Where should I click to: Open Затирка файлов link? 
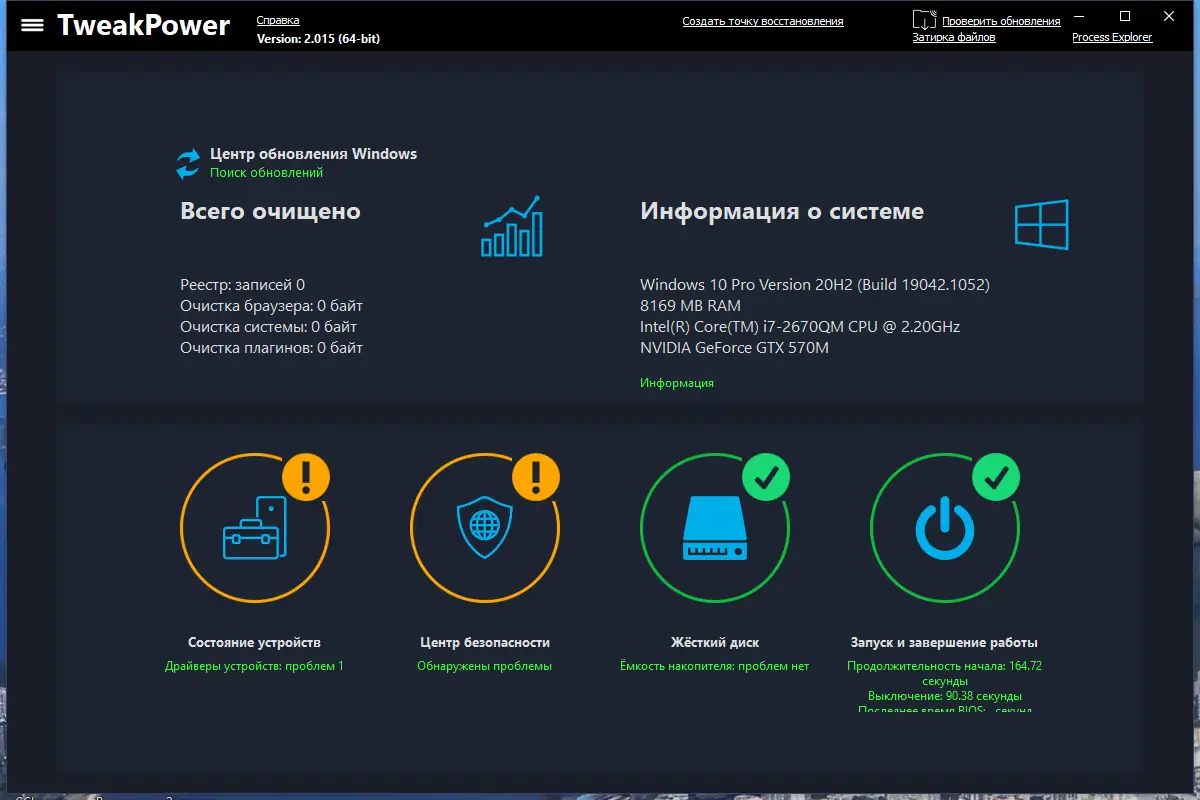coord(954,37)
